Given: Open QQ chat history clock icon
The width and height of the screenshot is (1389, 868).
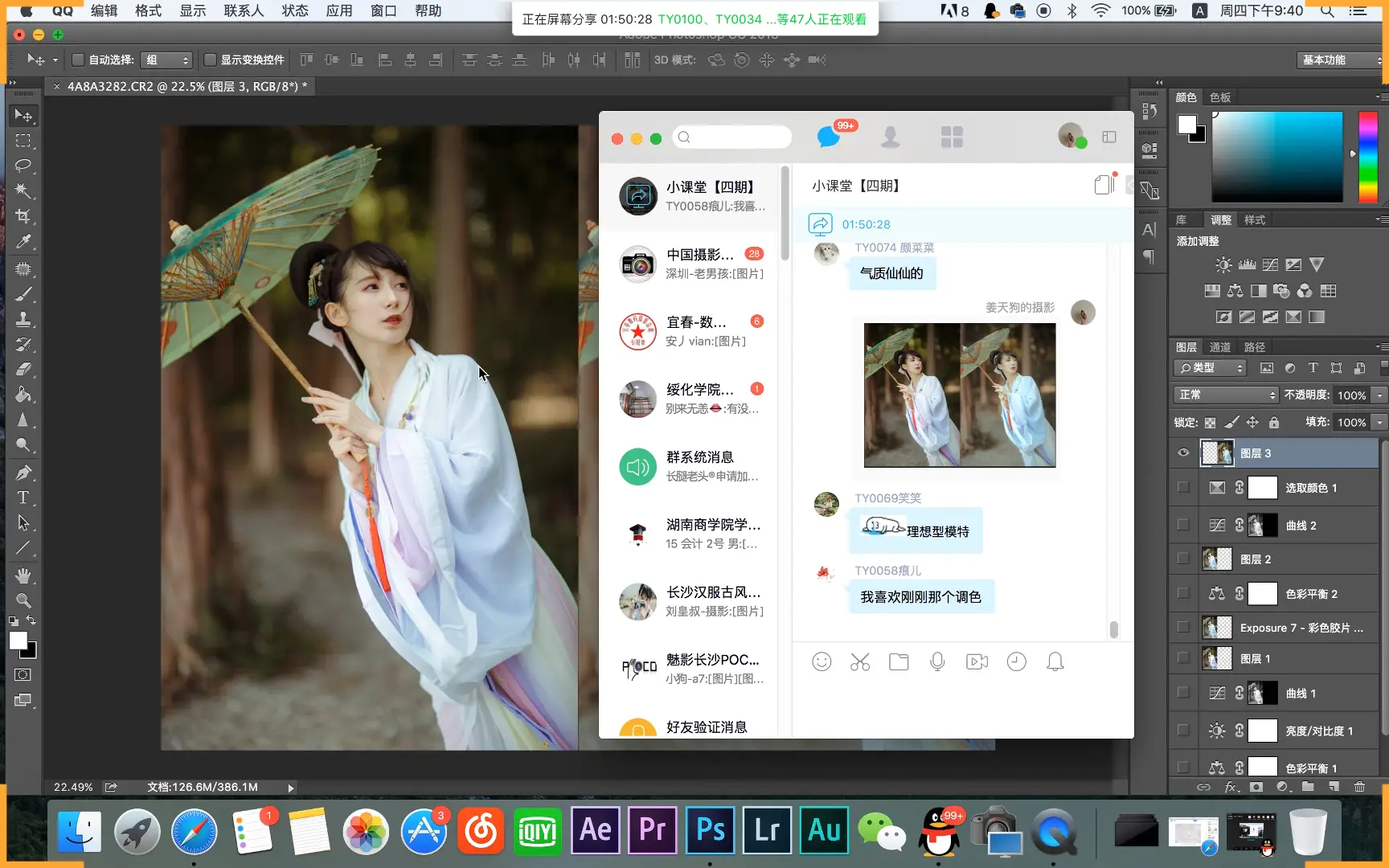Looking at the screenshot, I should coord(1017,661).
